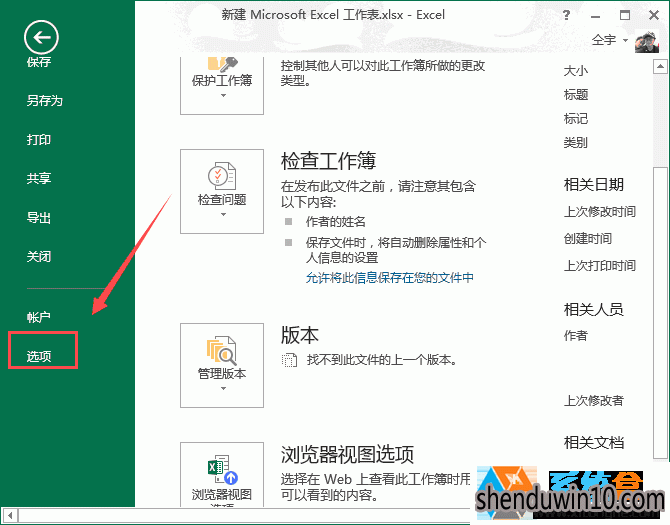Image resolution: width=670 pixels, height=525 pixels.
Task: Open the Check for Issues inspector icon
Action: click(222, 176)
